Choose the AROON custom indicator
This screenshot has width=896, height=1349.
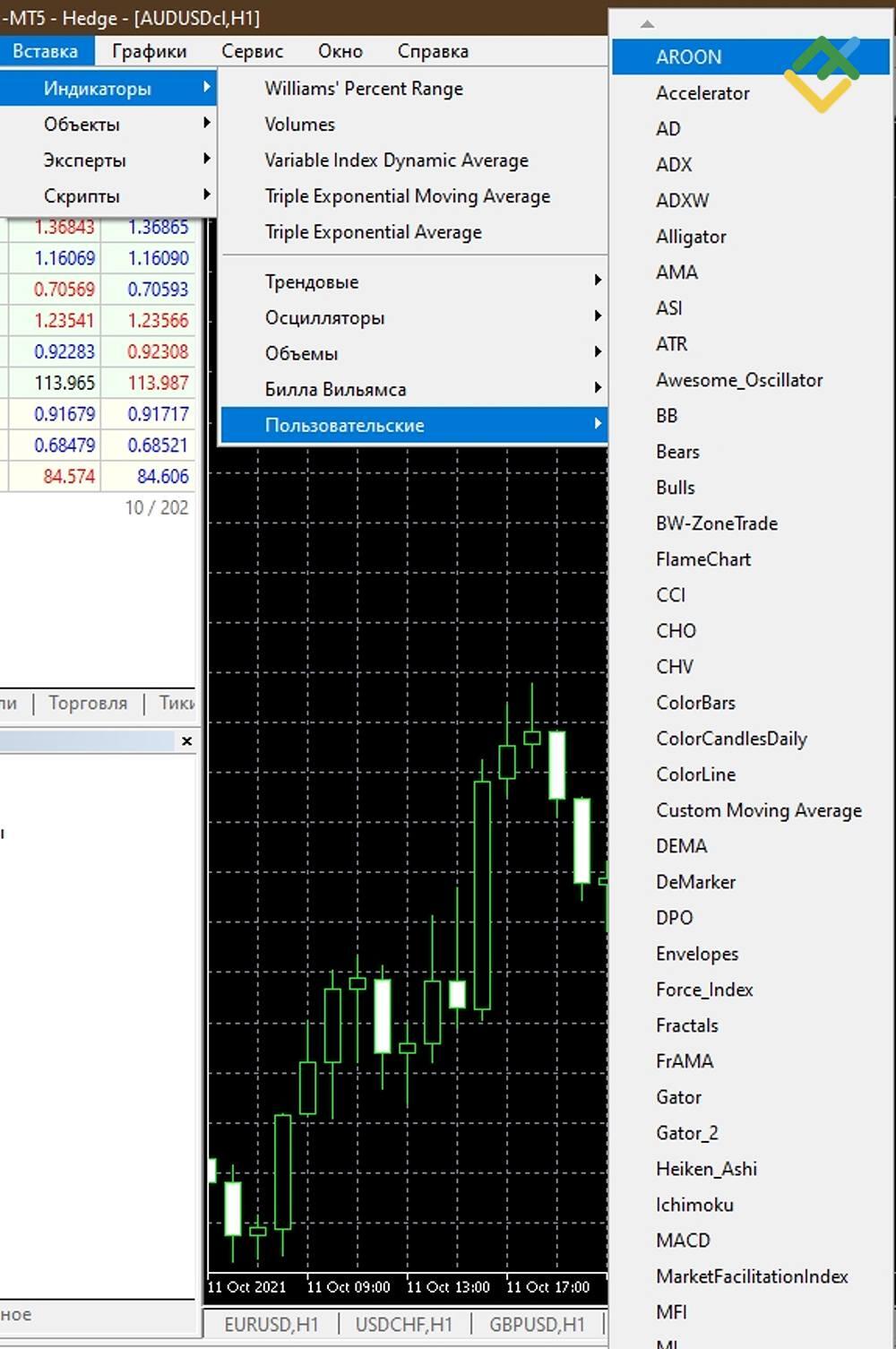pyautogui.click(x=751, y=56)
